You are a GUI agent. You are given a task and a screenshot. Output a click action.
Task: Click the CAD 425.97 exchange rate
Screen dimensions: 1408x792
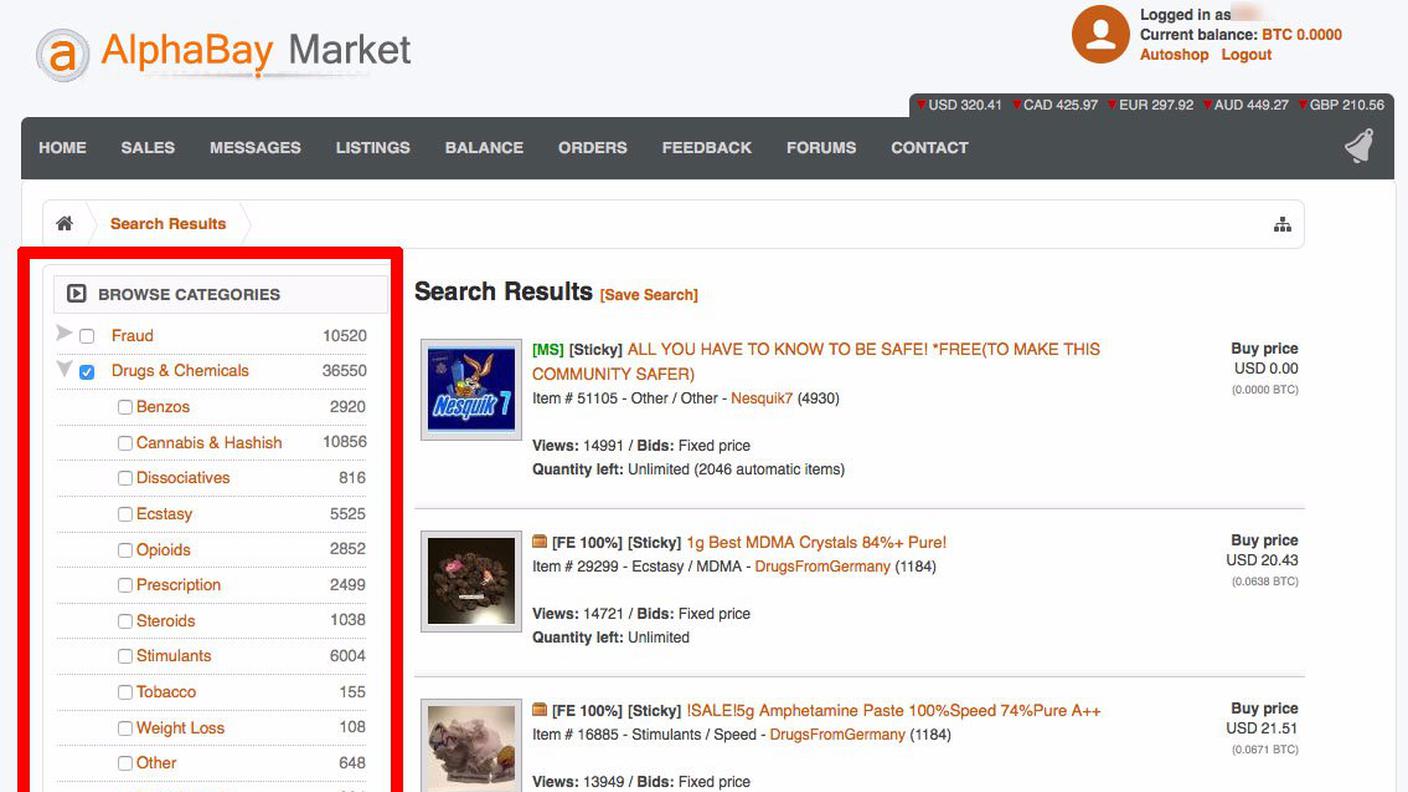(1055, 105)
